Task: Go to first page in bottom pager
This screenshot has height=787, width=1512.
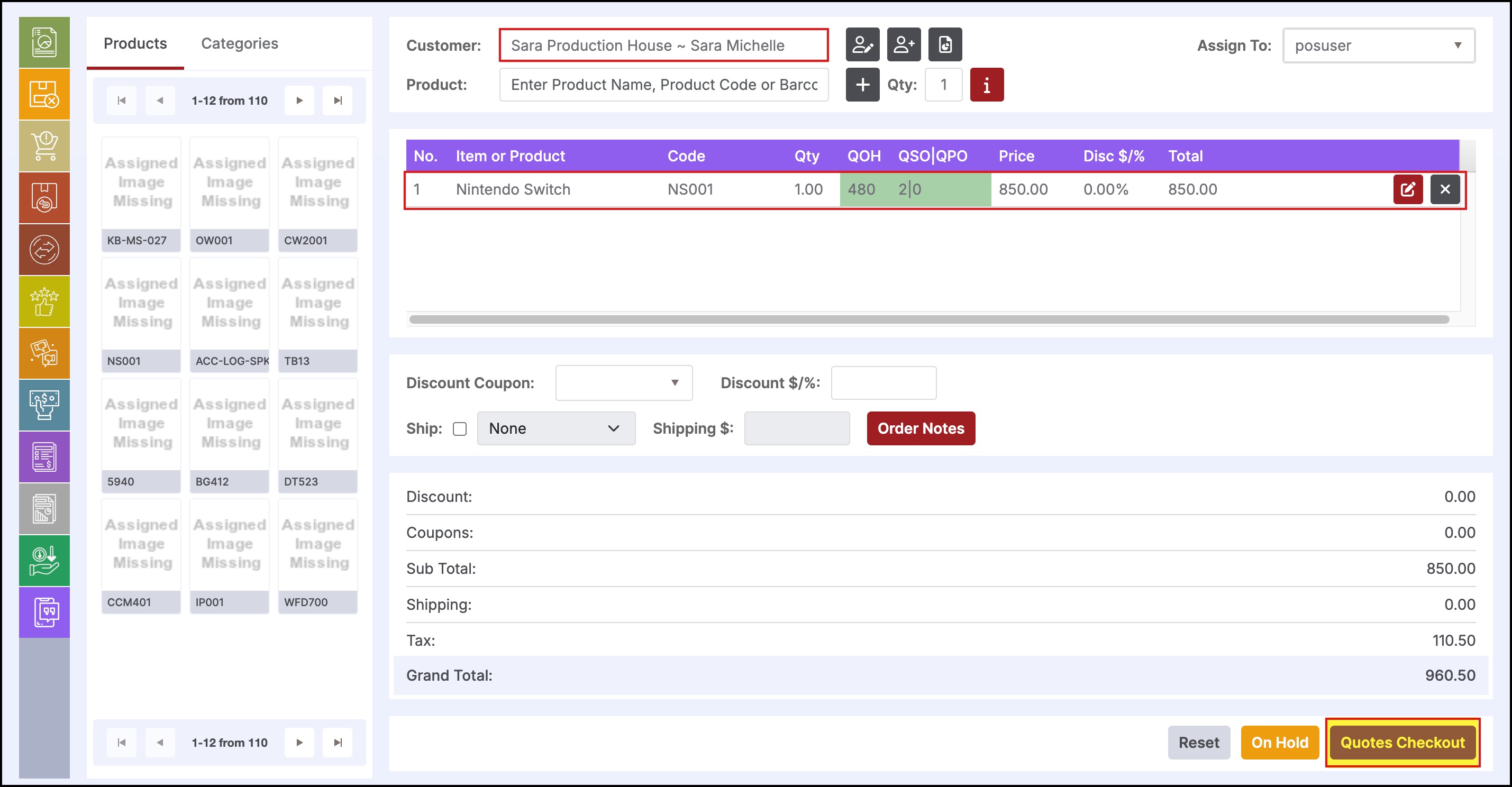Action: pyautogui.click(x=122, y=743)
